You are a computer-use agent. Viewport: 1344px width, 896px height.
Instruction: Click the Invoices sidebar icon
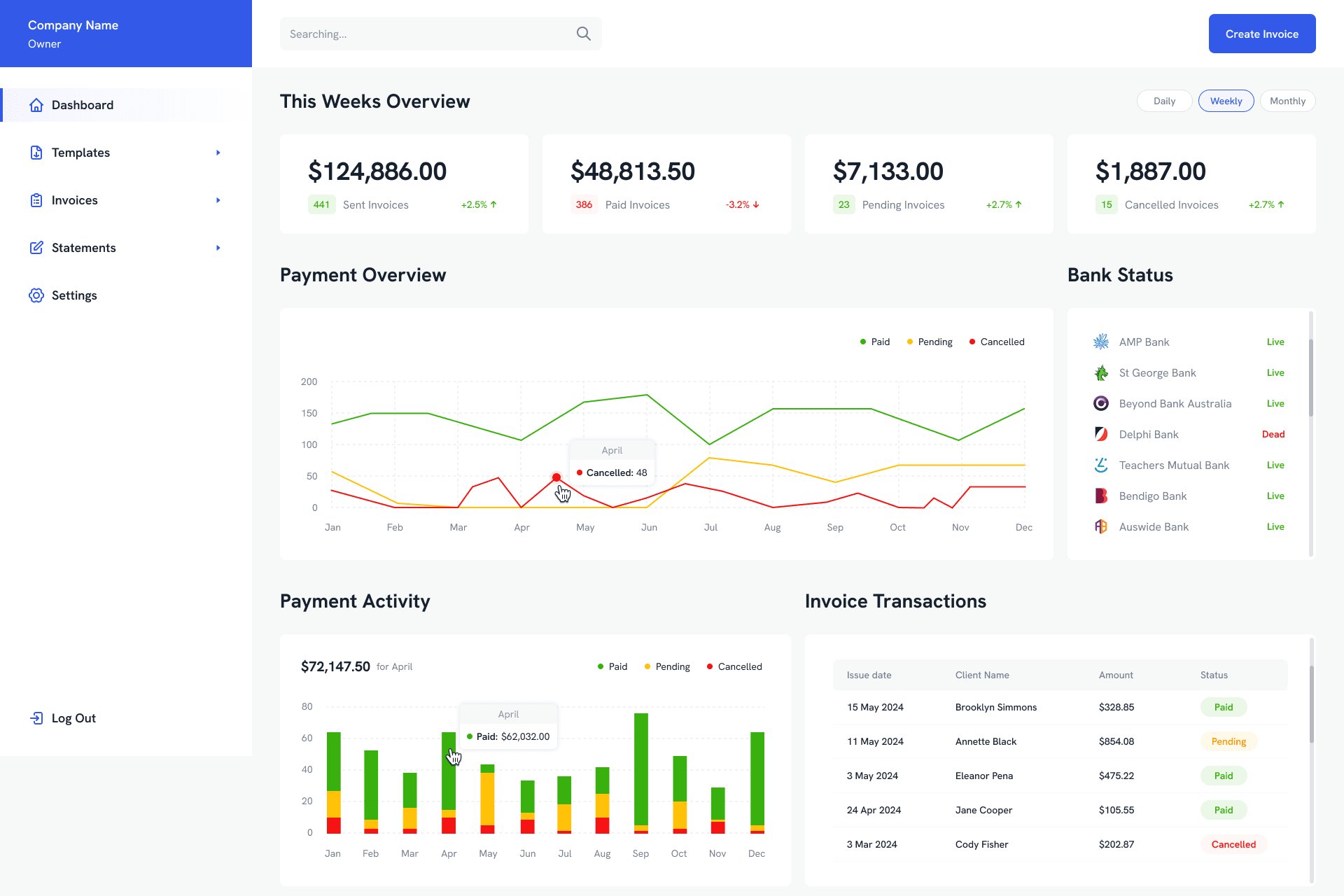click(36, 199)
